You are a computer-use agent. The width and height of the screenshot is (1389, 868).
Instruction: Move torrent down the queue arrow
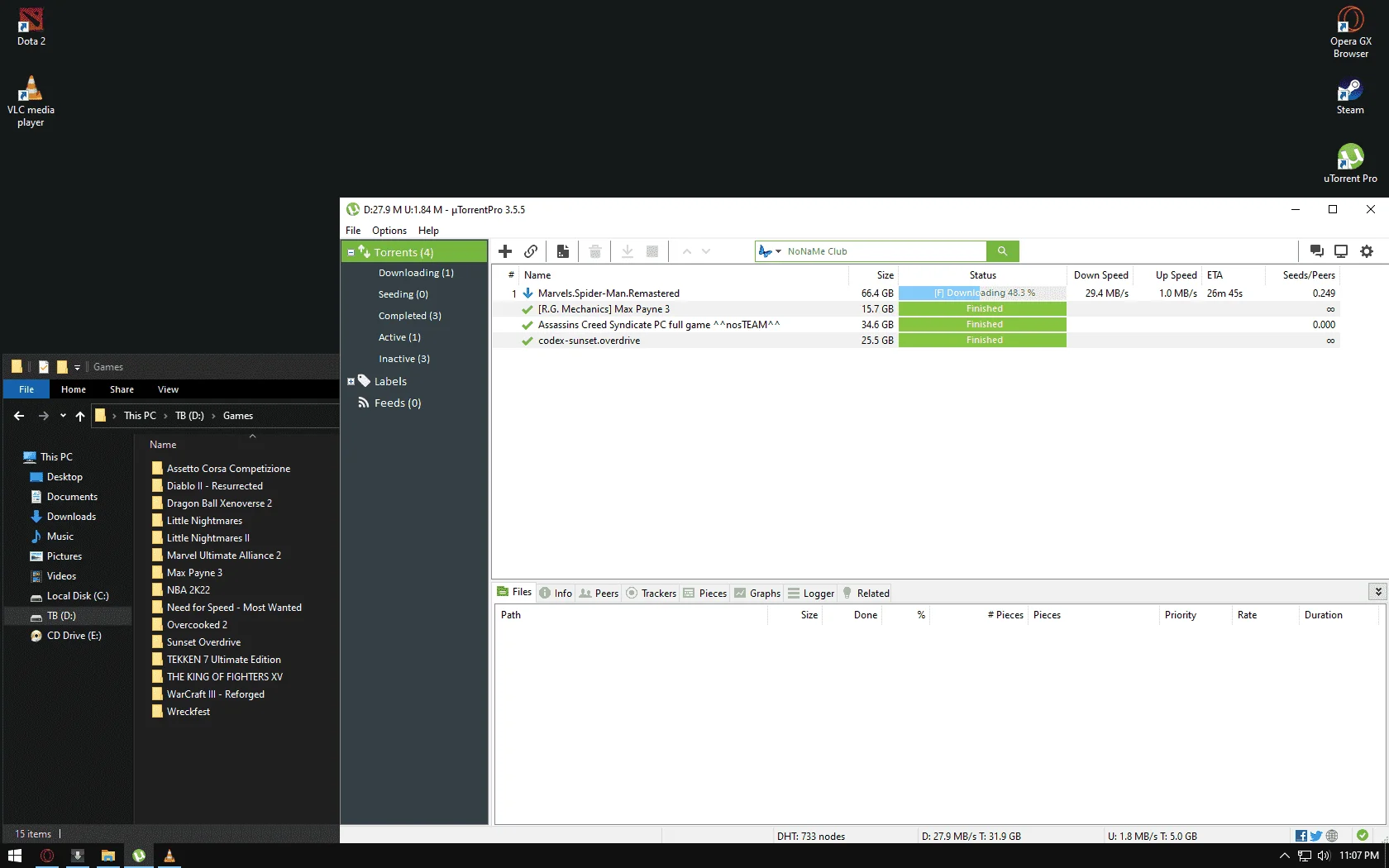point(706,251)
